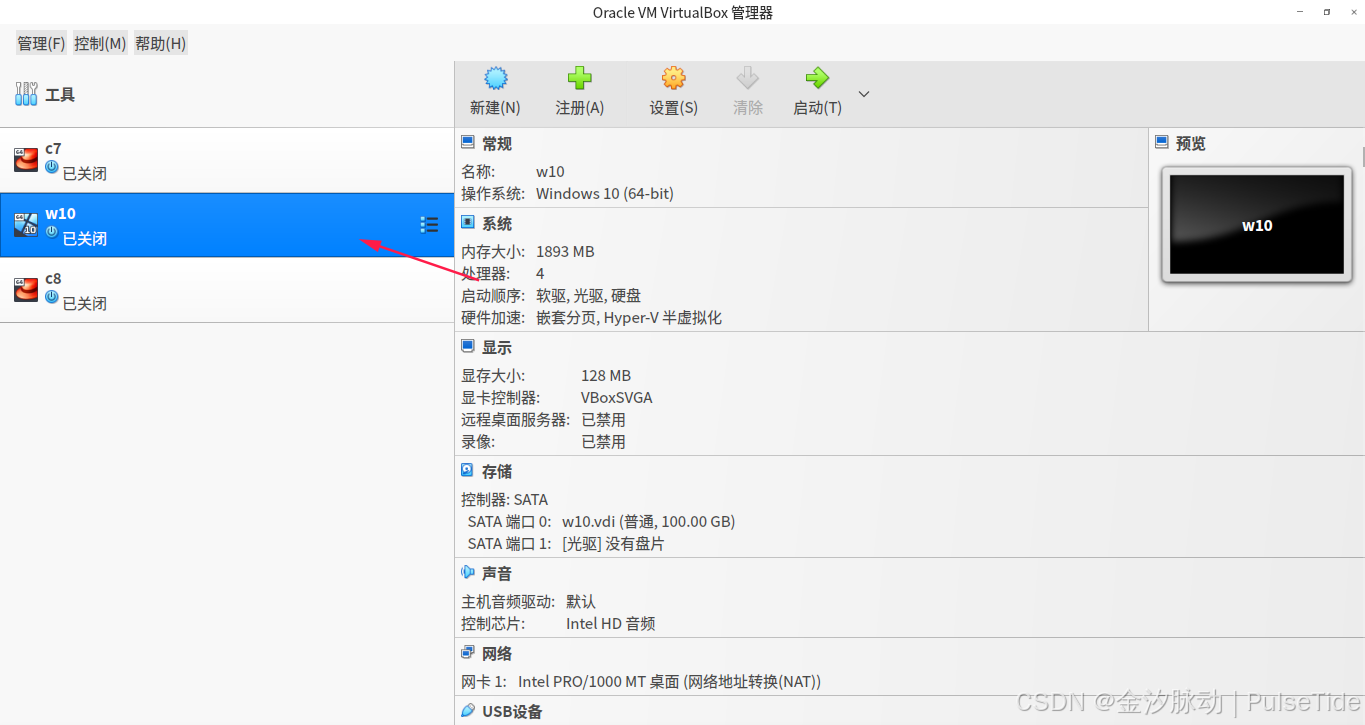Click the OS value Windows 10 (64-bit)
This screenshot has height=725, width=1365.
(605, 193)
